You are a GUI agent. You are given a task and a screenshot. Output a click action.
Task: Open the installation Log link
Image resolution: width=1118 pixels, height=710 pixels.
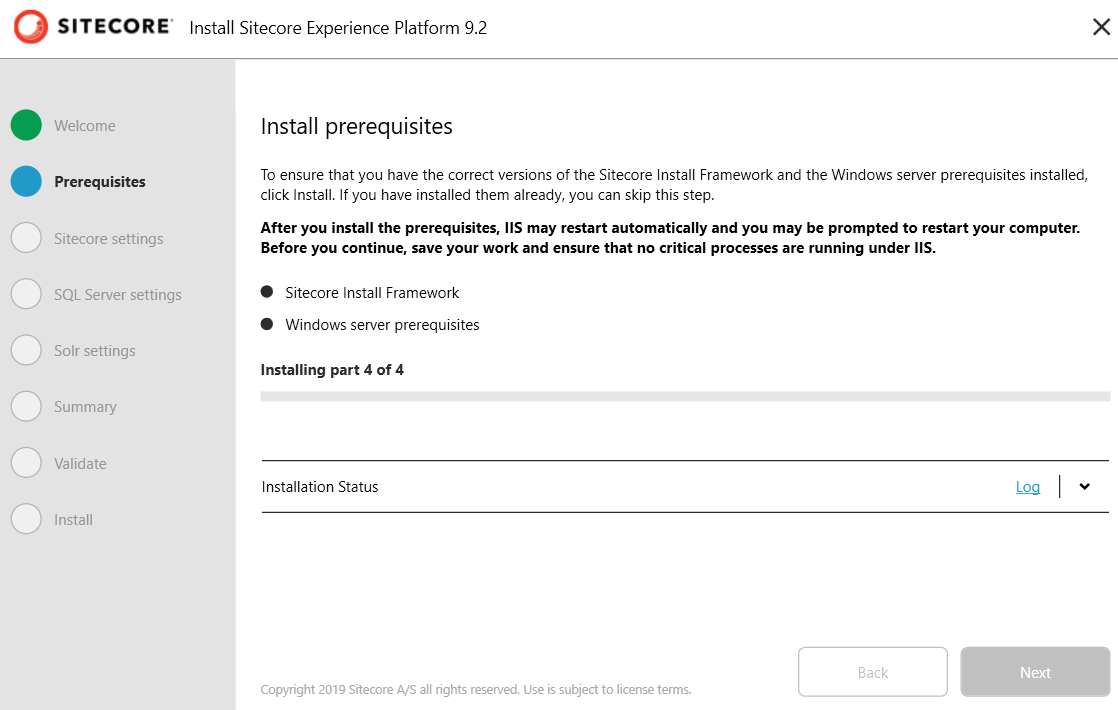coord(1027,487)
